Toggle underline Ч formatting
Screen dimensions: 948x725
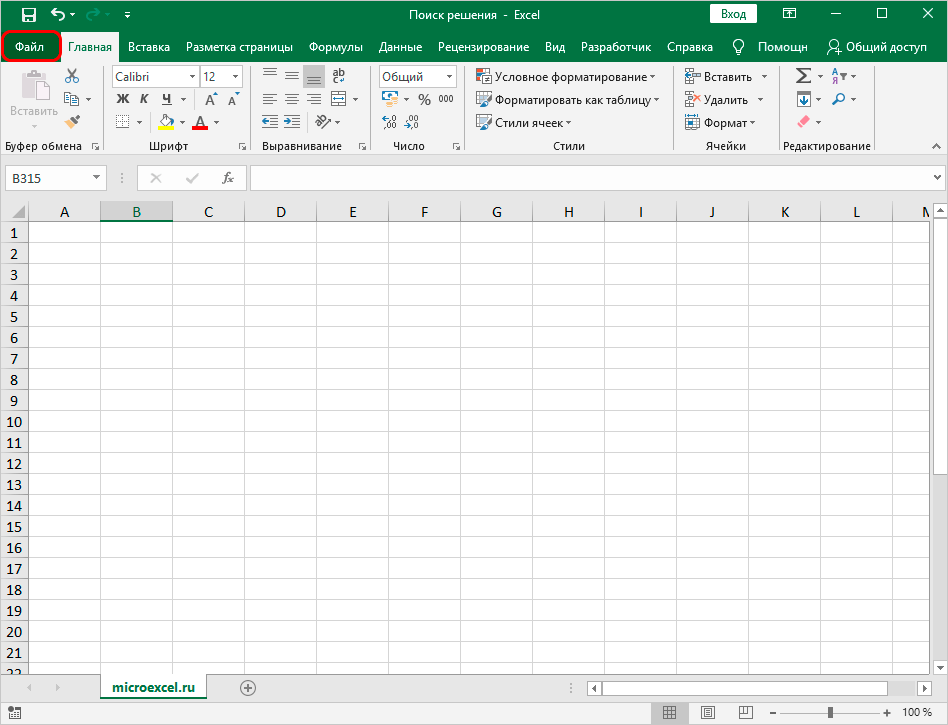point(166,99)
